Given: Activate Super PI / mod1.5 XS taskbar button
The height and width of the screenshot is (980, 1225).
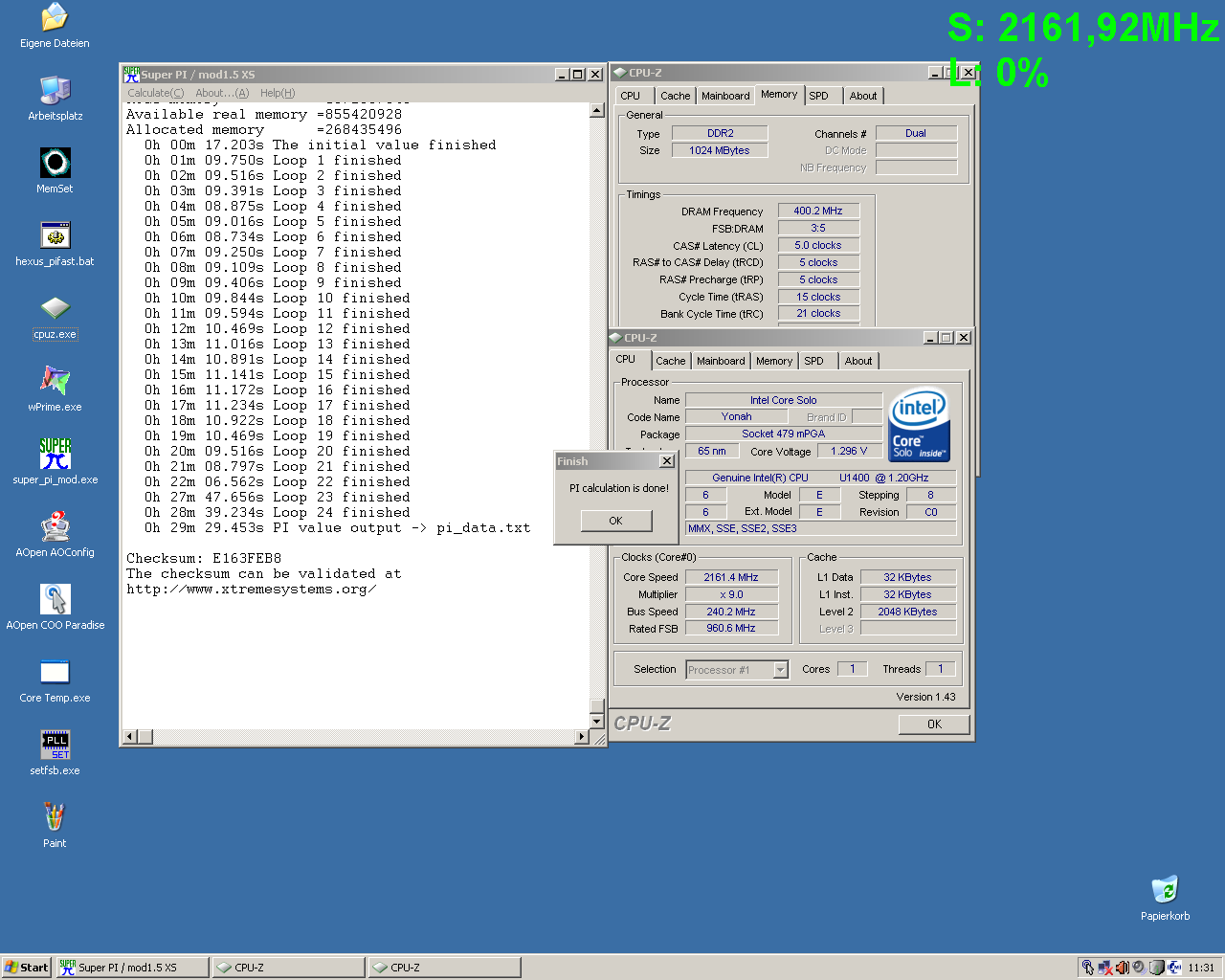Looking at the screenshot, I should [x=132, y=968].
